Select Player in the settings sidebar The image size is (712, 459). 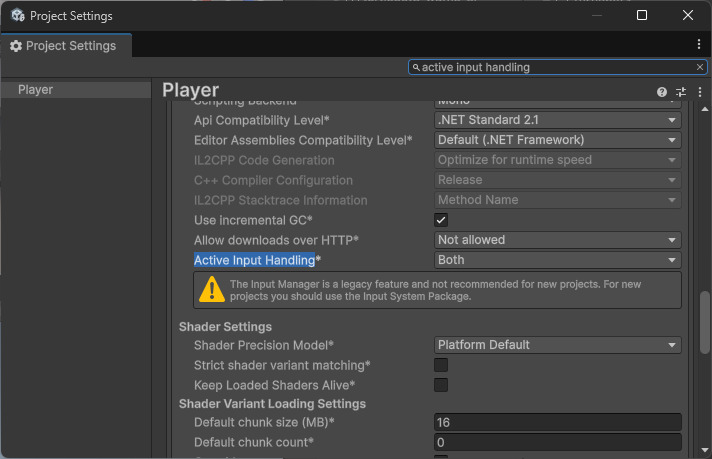[36, 90]
